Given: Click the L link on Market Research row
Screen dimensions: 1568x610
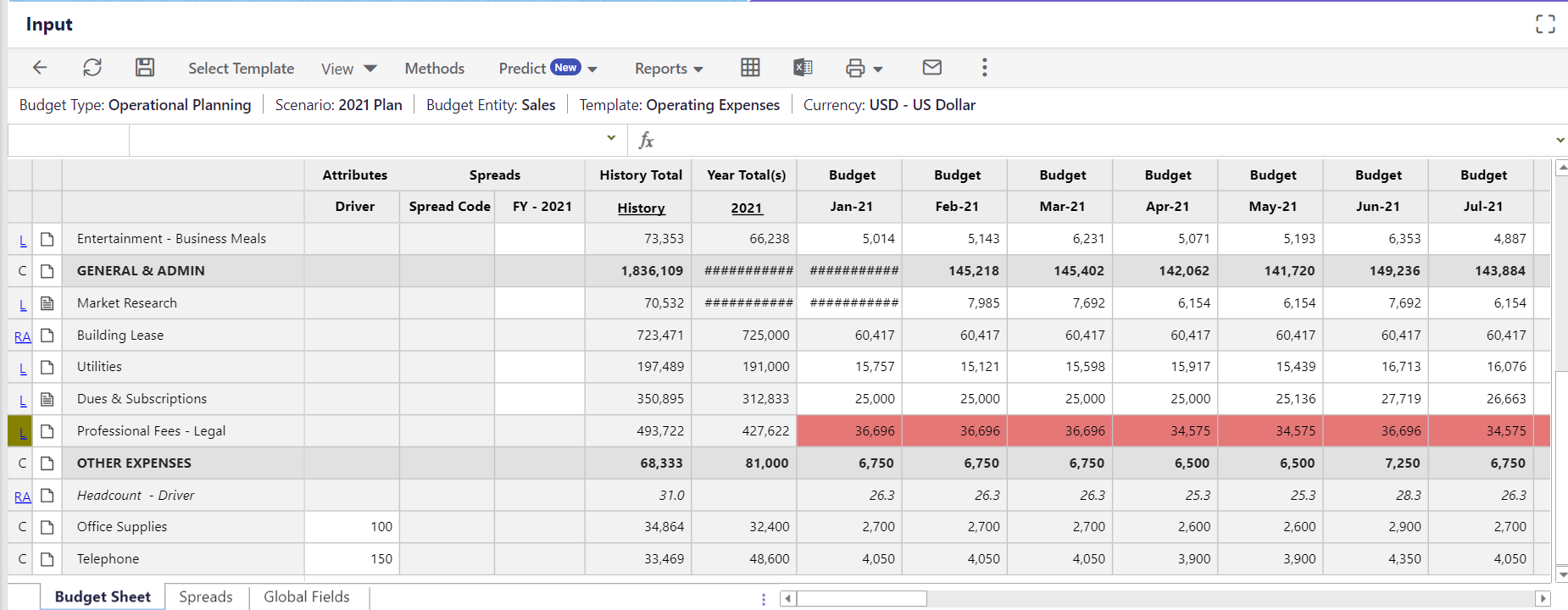Looking at the screenshot, I should (x=23, y=304).
